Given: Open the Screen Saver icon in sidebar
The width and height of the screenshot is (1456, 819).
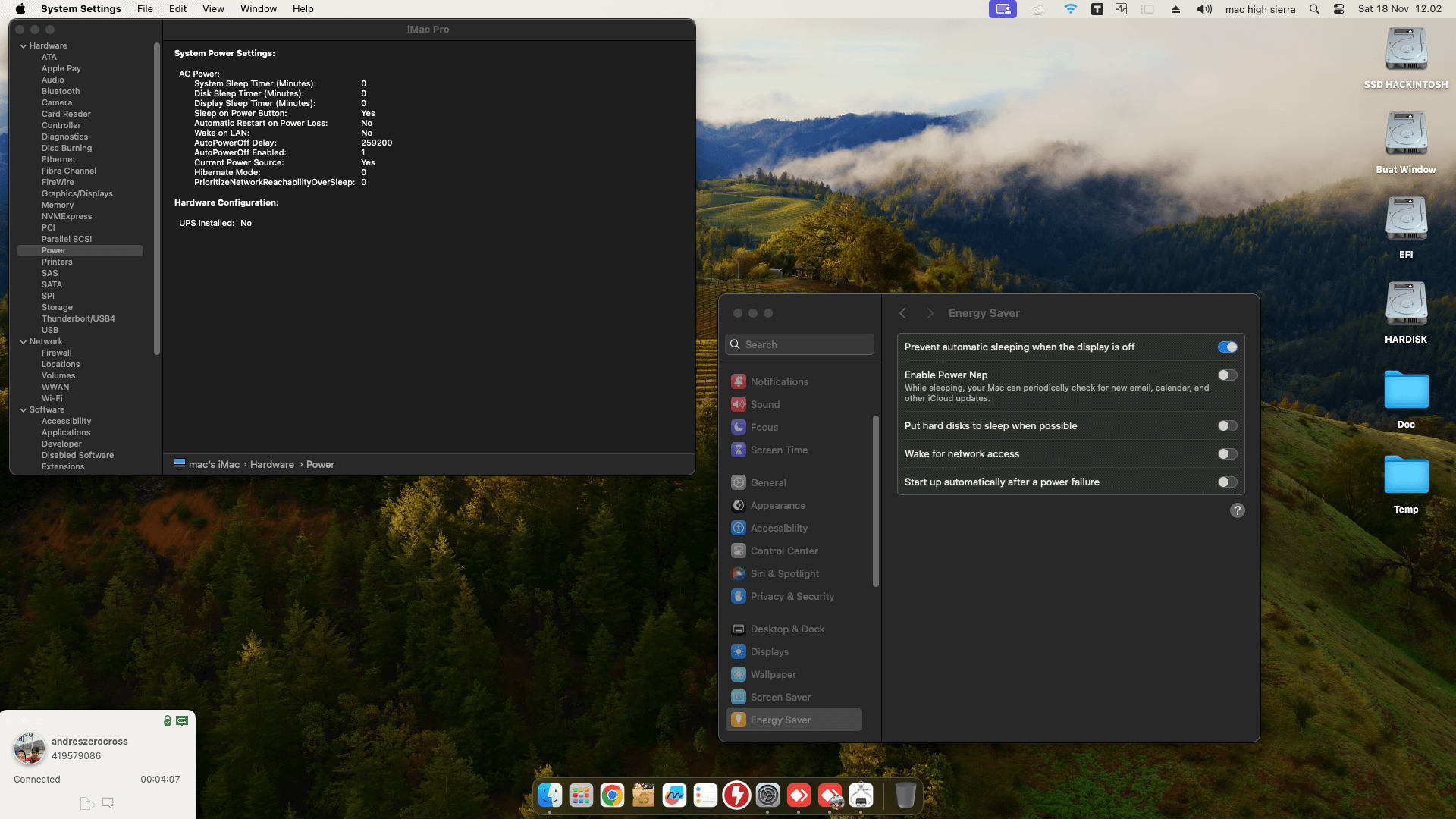Looking at the screenshot, I should pyautogui.click(x=739, y=697).
